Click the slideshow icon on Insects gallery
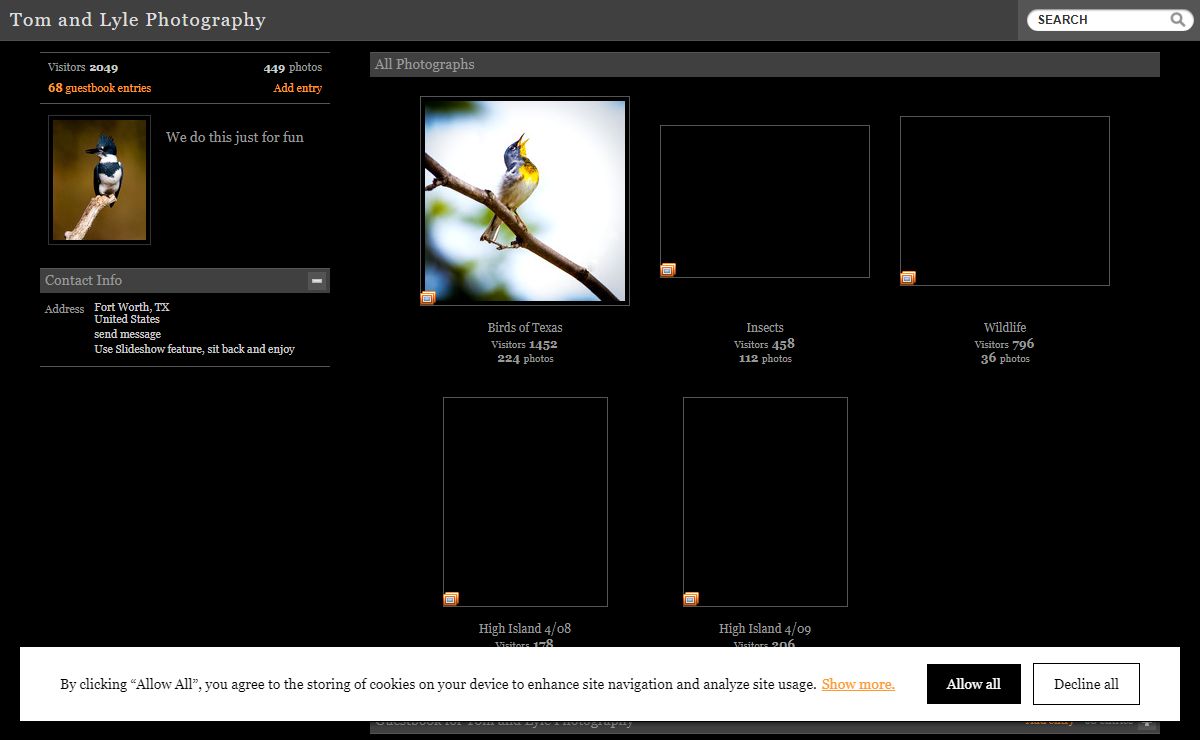This screenshot has width=1200, height=740. (668, 270)
